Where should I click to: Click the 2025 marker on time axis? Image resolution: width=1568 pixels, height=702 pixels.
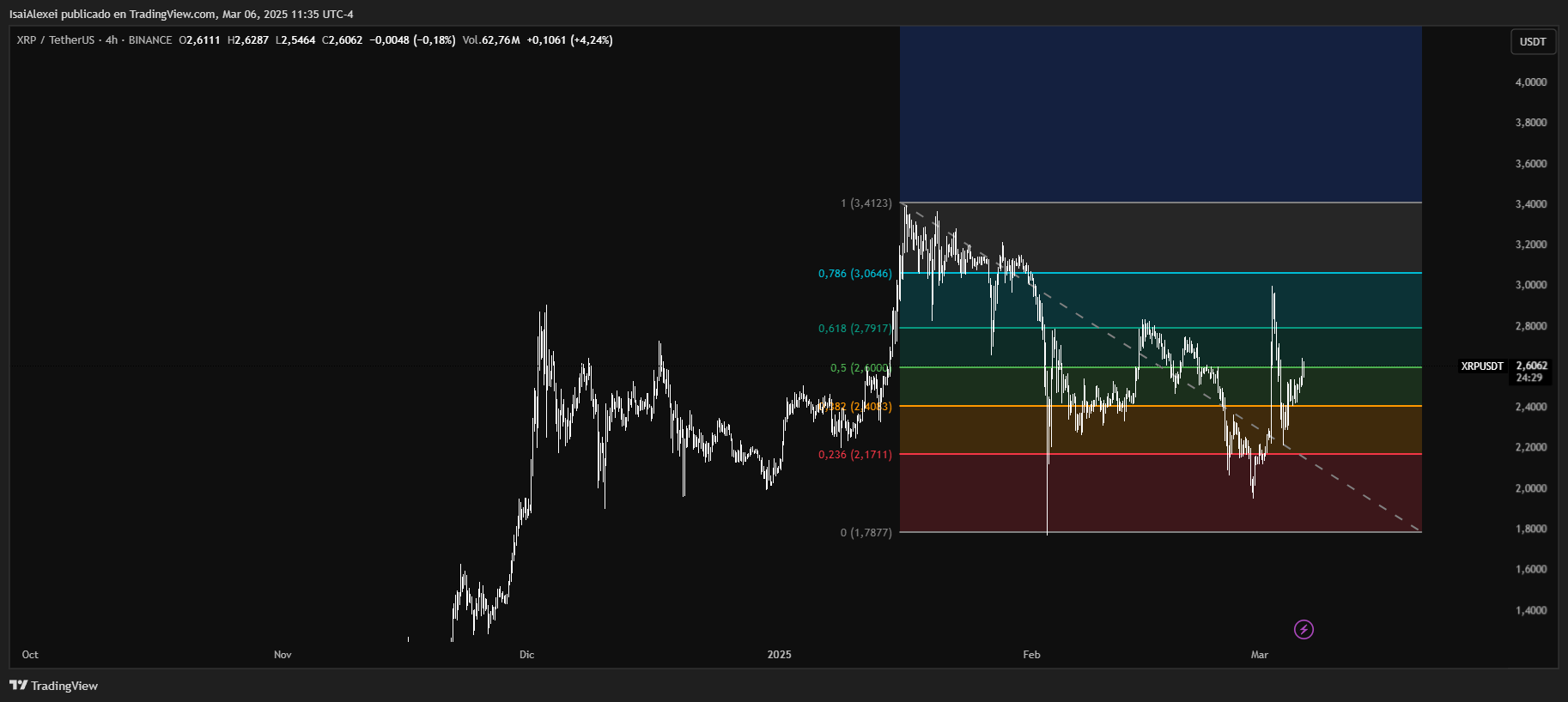[779, 655]
